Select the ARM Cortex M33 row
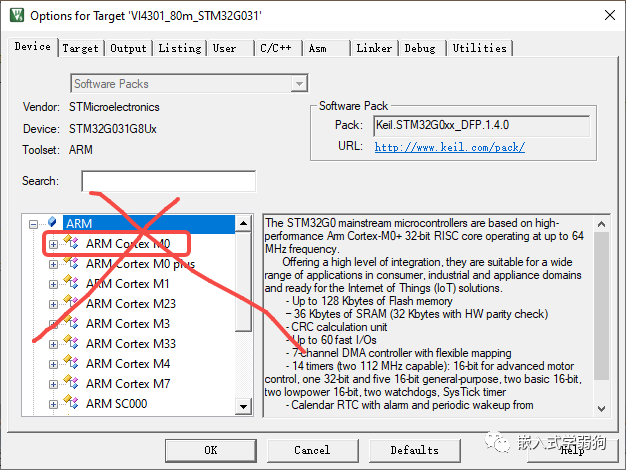Image resolution: width=626 pixels, height=470 pixels. point(131,343)
